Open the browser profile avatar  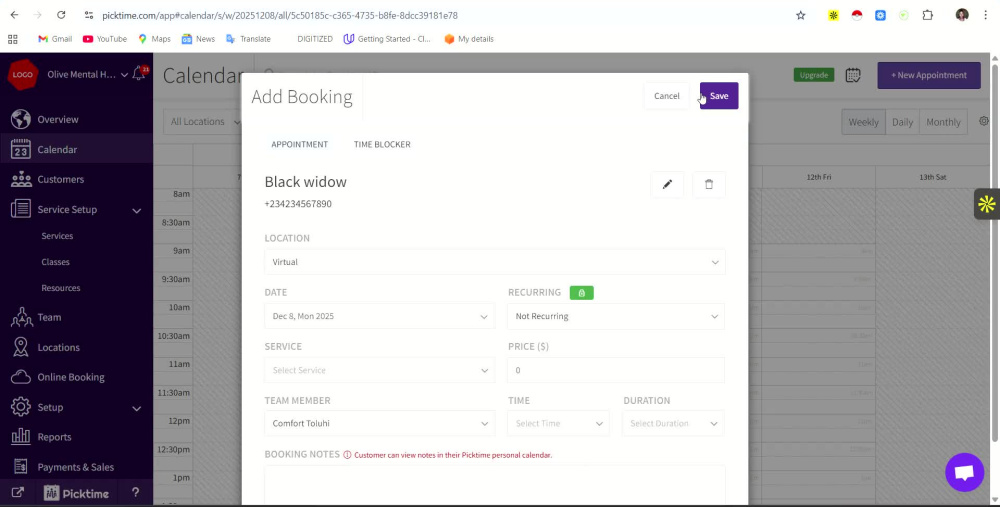click(x=962, y=15)
